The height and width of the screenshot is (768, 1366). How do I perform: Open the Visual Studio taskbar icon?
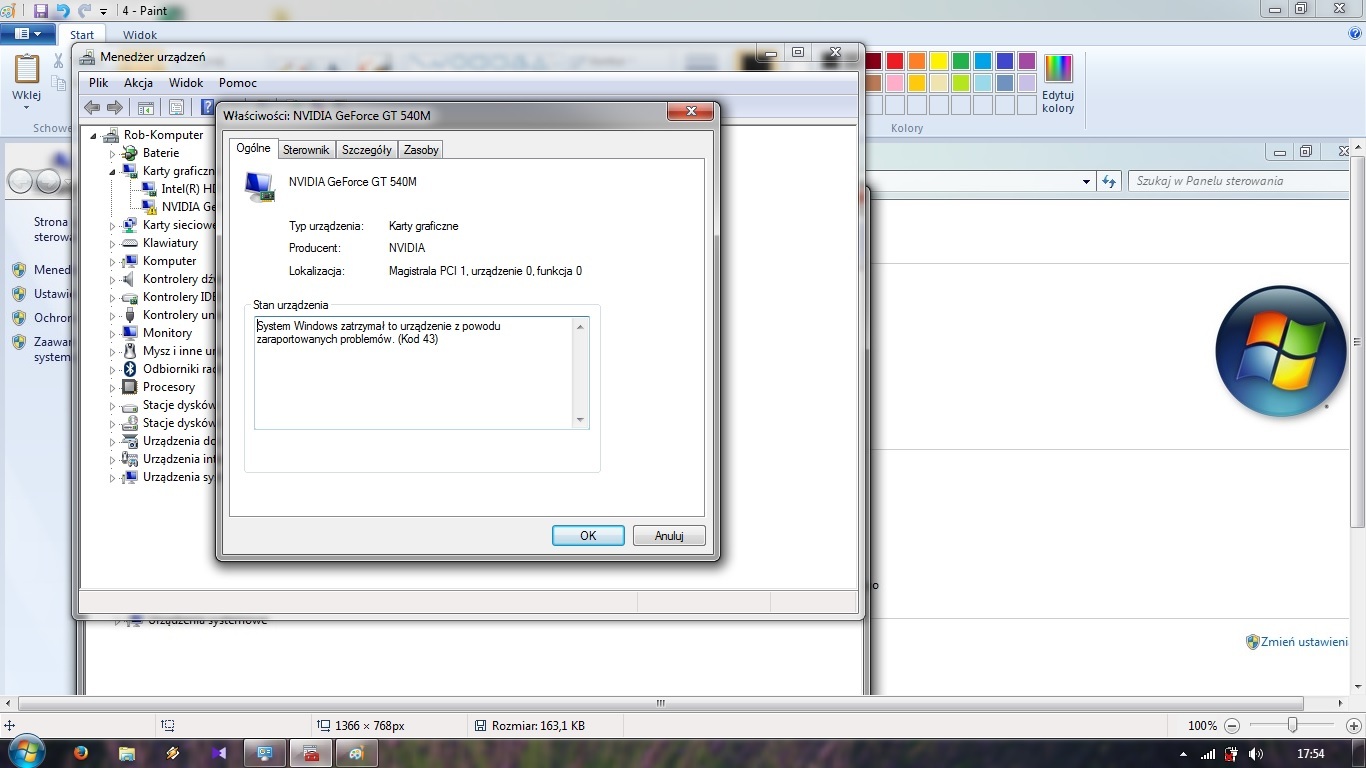coord(219,753)
